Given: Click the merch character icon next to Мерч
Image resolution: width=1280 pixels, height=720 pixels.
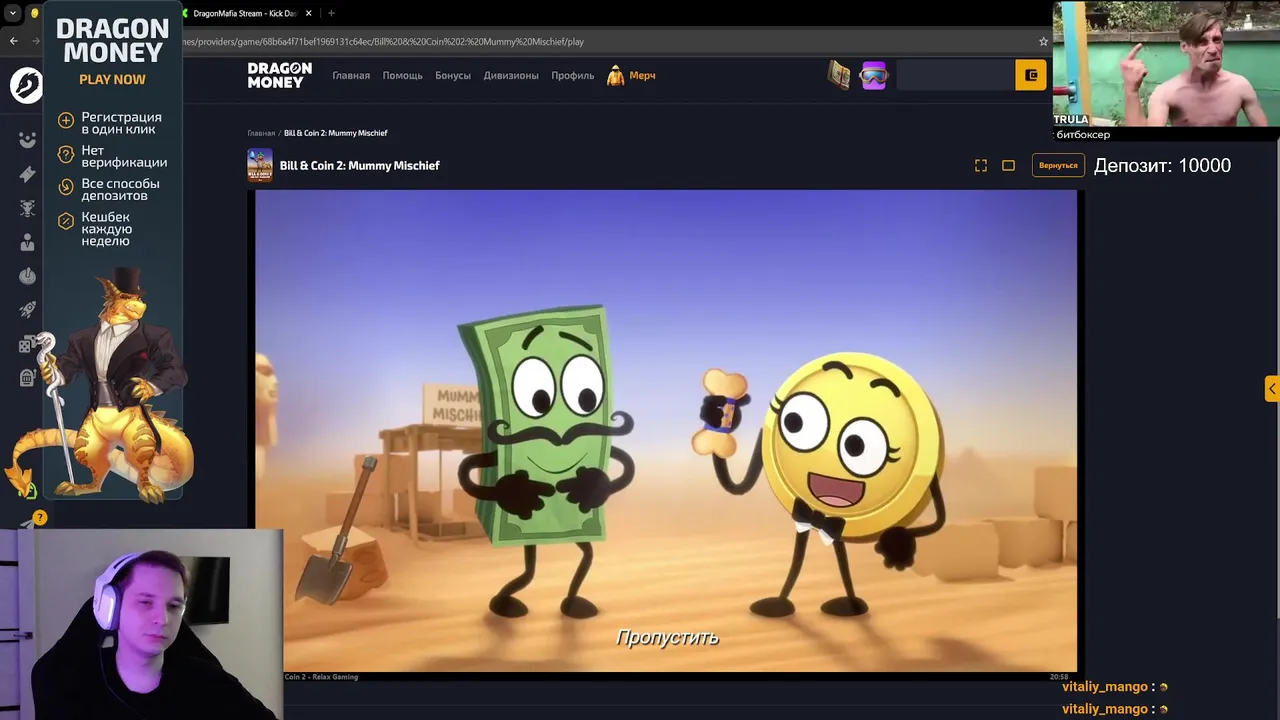Looking at the screenshot, I should (x=615, y=75).
